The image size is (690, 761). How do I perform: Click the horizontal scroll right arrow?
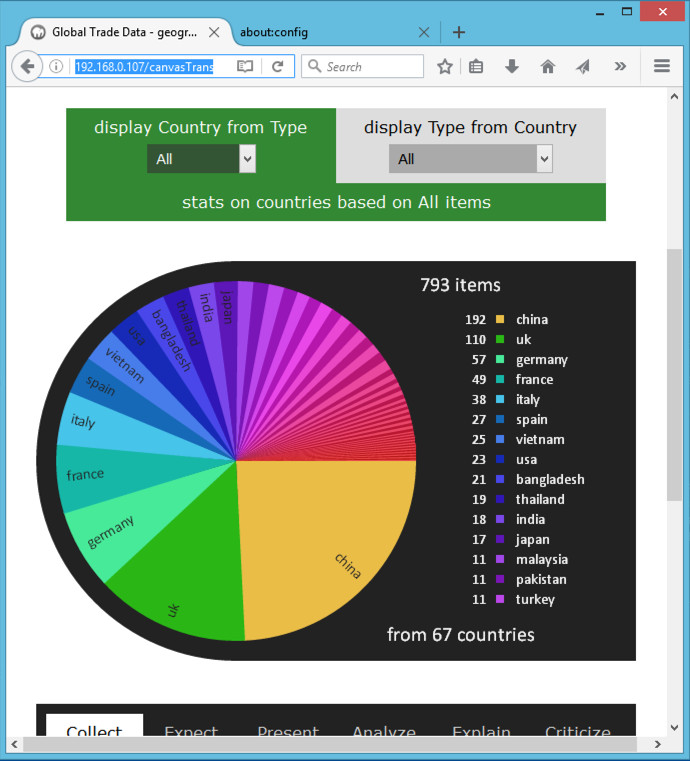pos(657,744)
